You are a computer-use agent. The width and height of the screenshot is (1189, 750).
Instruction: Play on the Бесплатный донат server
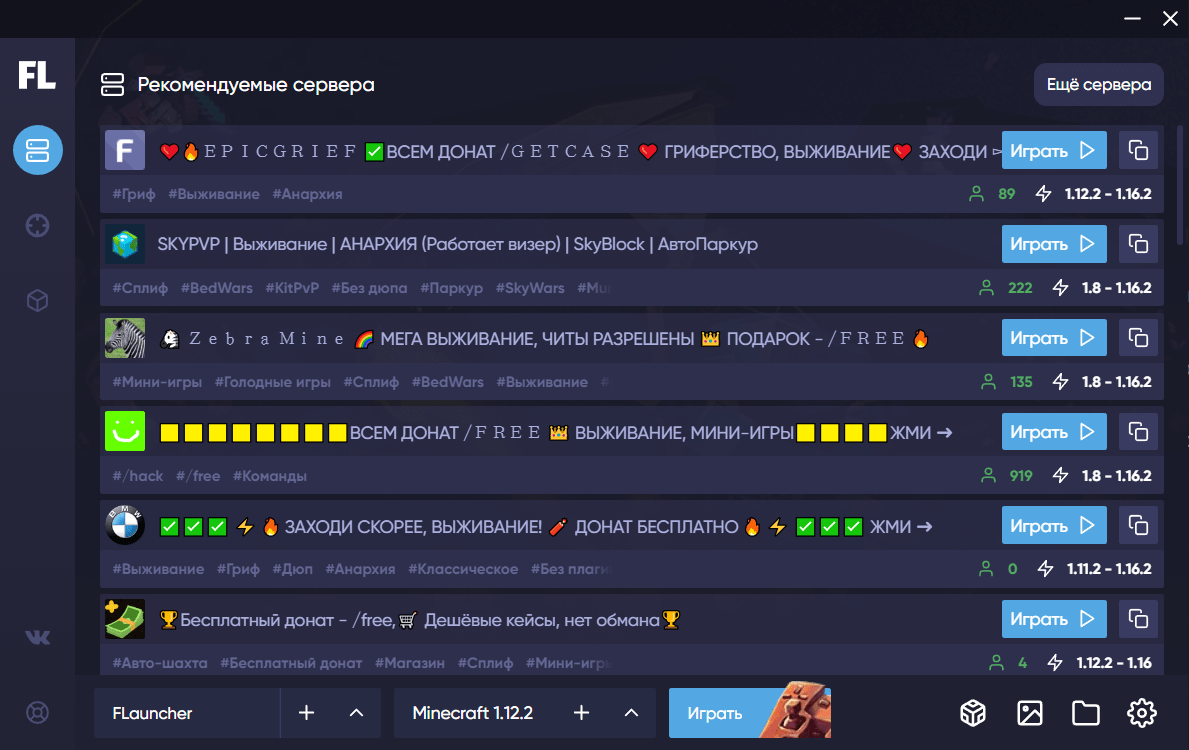pos(1053,619)
